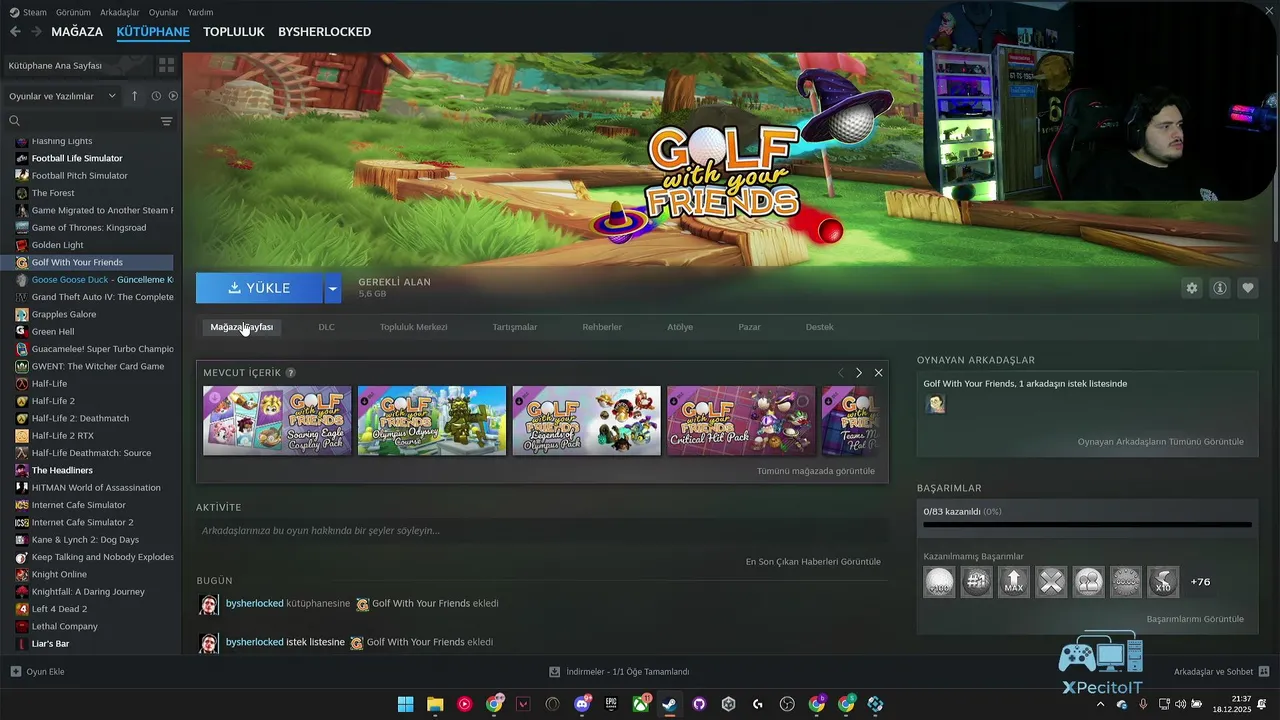Image resolution: width=1280 pixels, height=720 pixels.
Task: Toggle ready-to-play filter icon
Action: click(x=173, y=96)
